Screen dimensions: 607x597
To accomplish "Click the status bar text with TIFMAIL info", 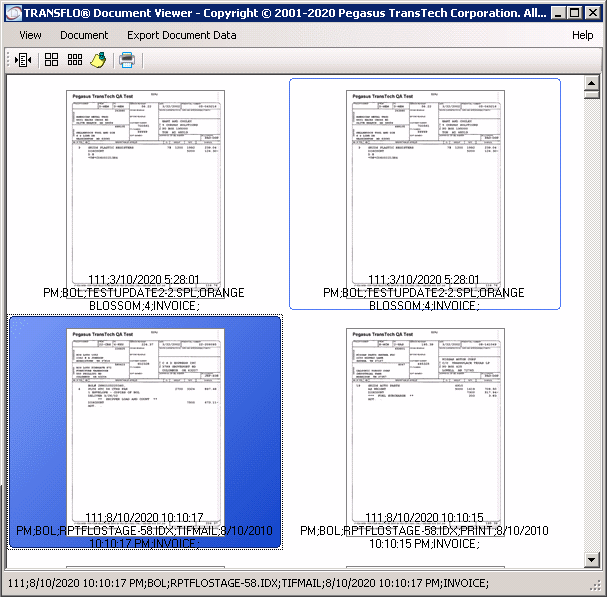I will 248,583.
